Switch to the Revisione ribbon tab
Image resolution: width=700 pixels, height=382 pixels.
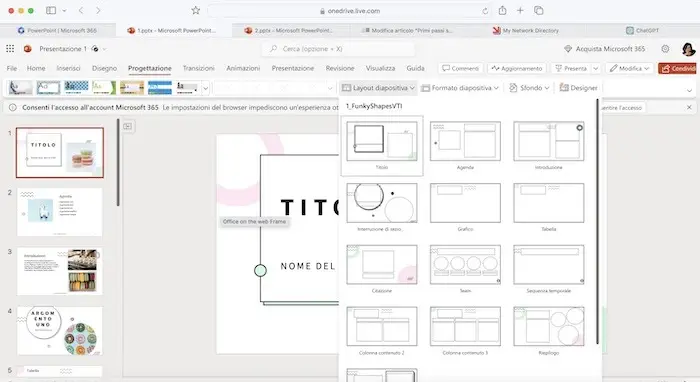point(340,68)
